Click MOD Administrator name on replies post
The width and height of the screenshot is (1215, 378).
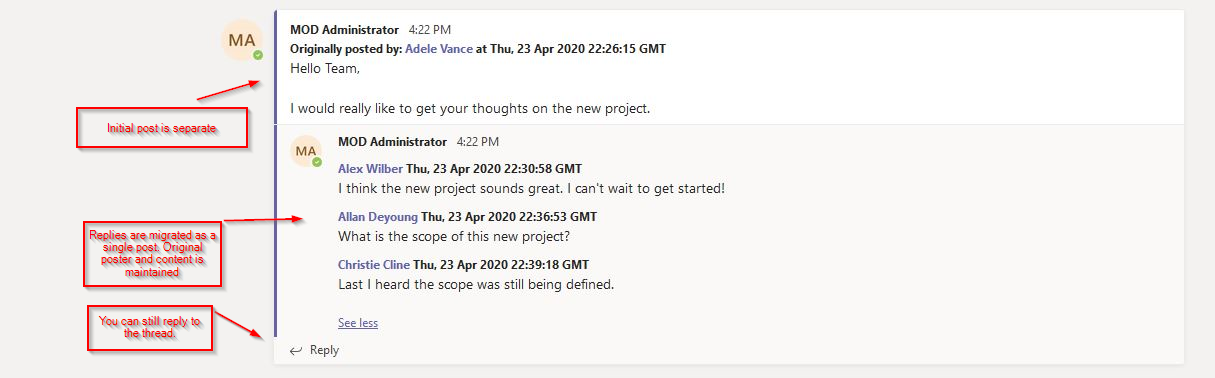pos(393,142)
